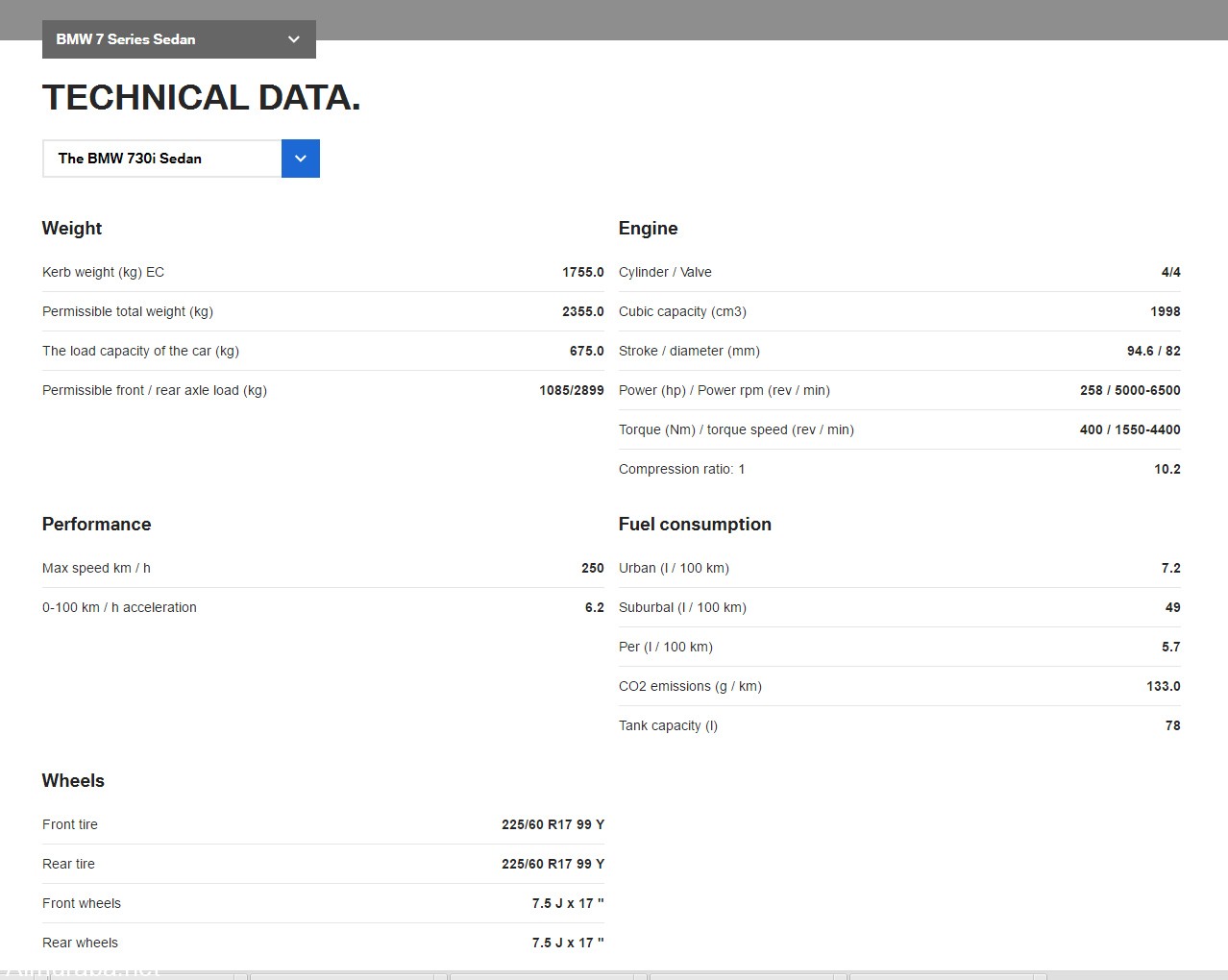The image size is (1228, 980).
Task: Click the Rear wheels label
Action: [80, 943]
